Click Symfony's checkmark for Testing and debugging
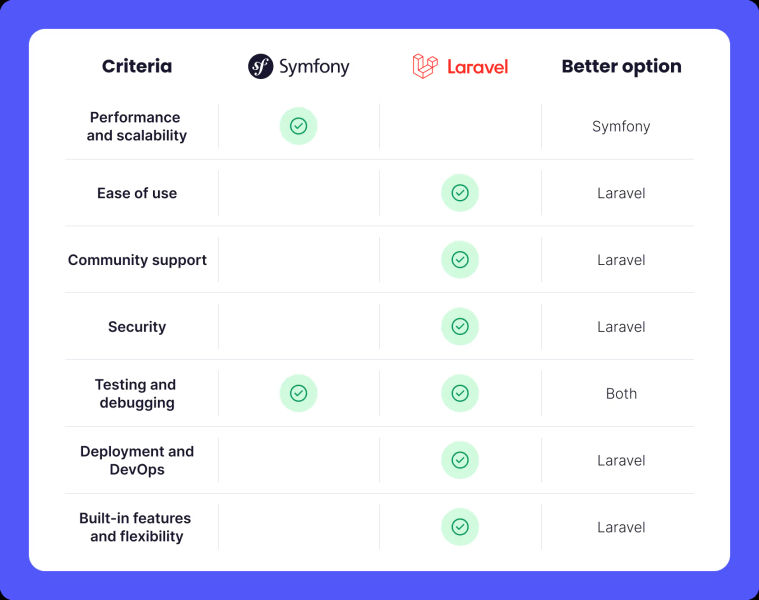 point(298,393)
